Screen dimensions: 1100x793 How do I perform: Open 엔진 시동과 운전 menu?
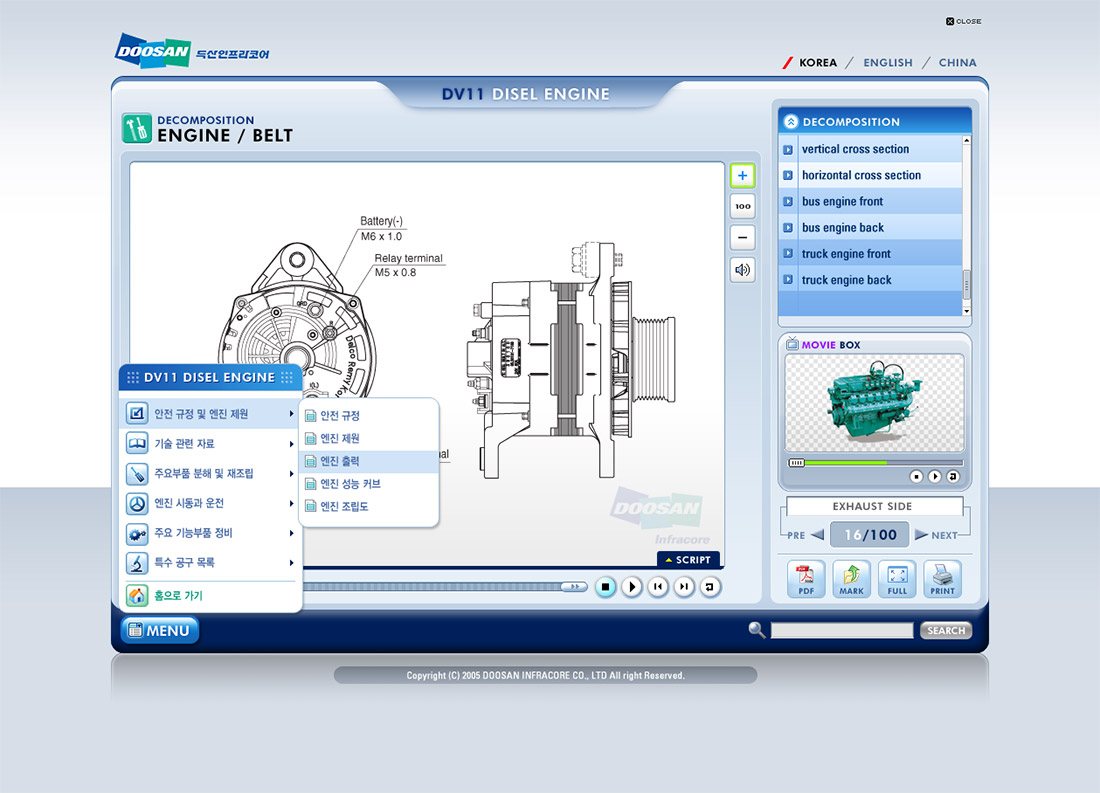tap(210, 503)
